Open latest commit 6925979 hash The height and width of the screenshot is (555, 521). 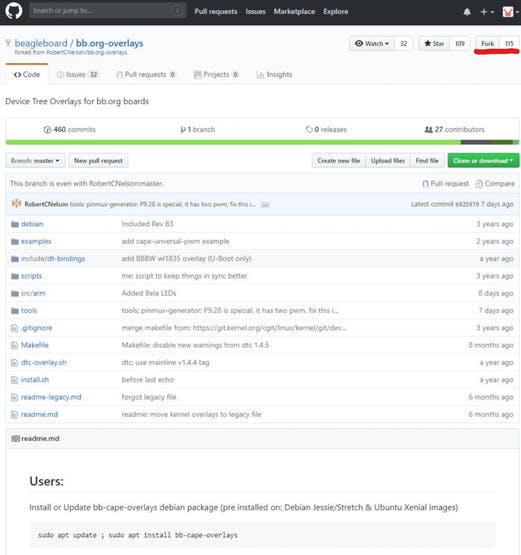466,204
